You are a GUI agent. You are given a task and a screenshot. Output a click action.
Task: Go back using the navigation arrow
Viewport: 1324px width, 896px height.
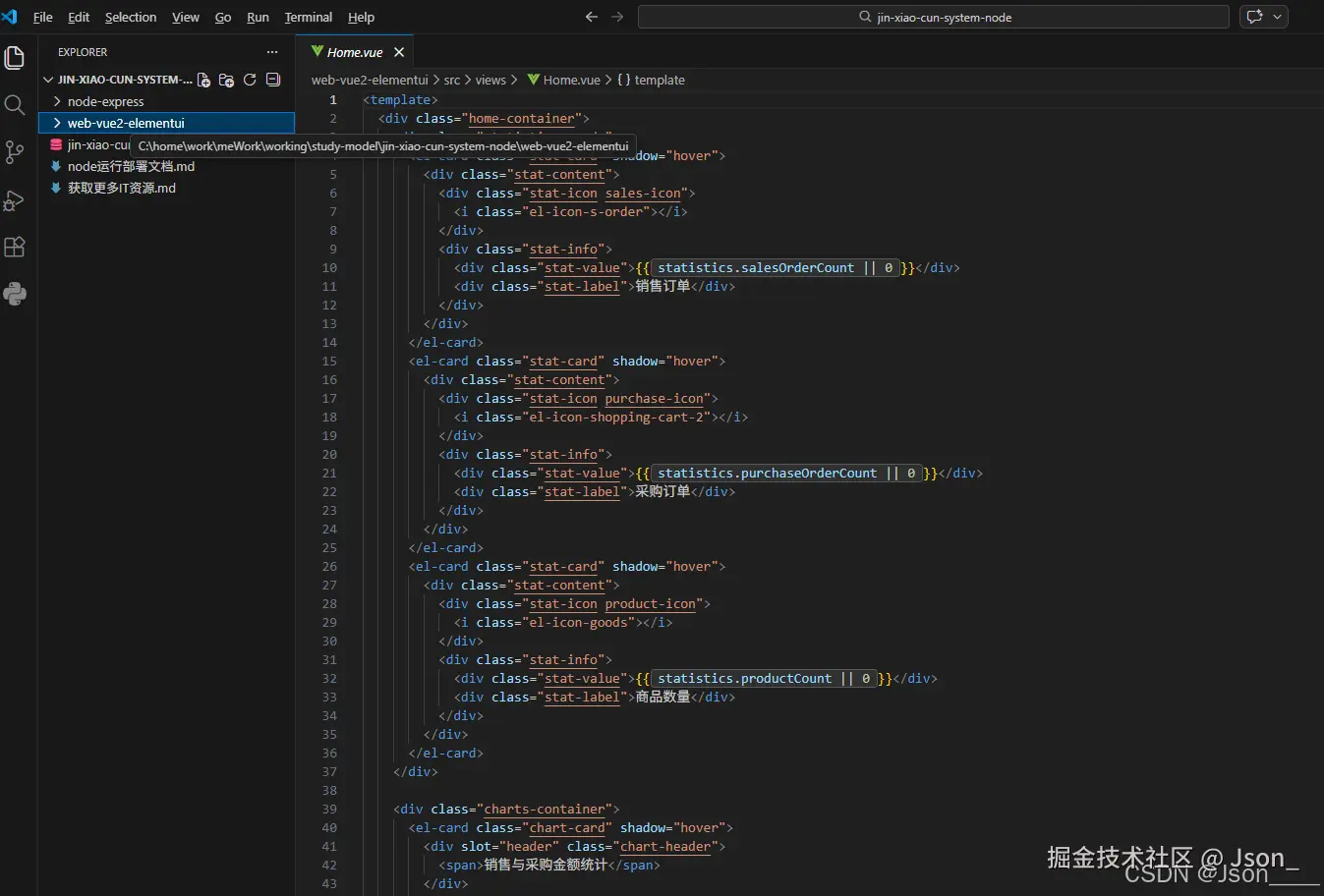591,17
